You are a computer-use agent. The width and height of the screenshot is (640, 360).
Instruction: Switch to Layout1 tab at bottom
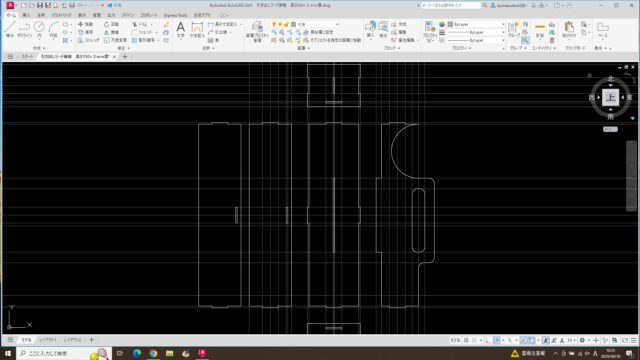tap(48, 340)
